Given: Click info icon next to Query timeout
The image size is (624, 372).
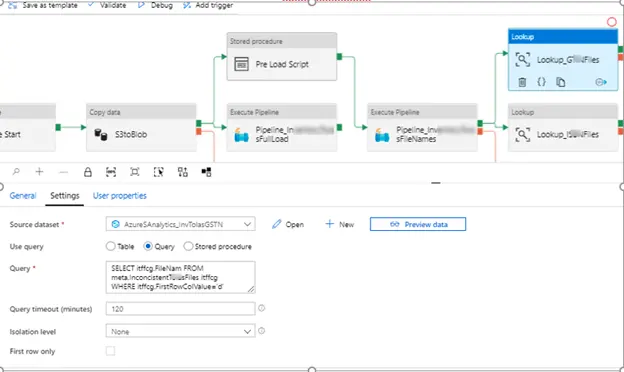Looking at the screenshot, I should 261,308.
